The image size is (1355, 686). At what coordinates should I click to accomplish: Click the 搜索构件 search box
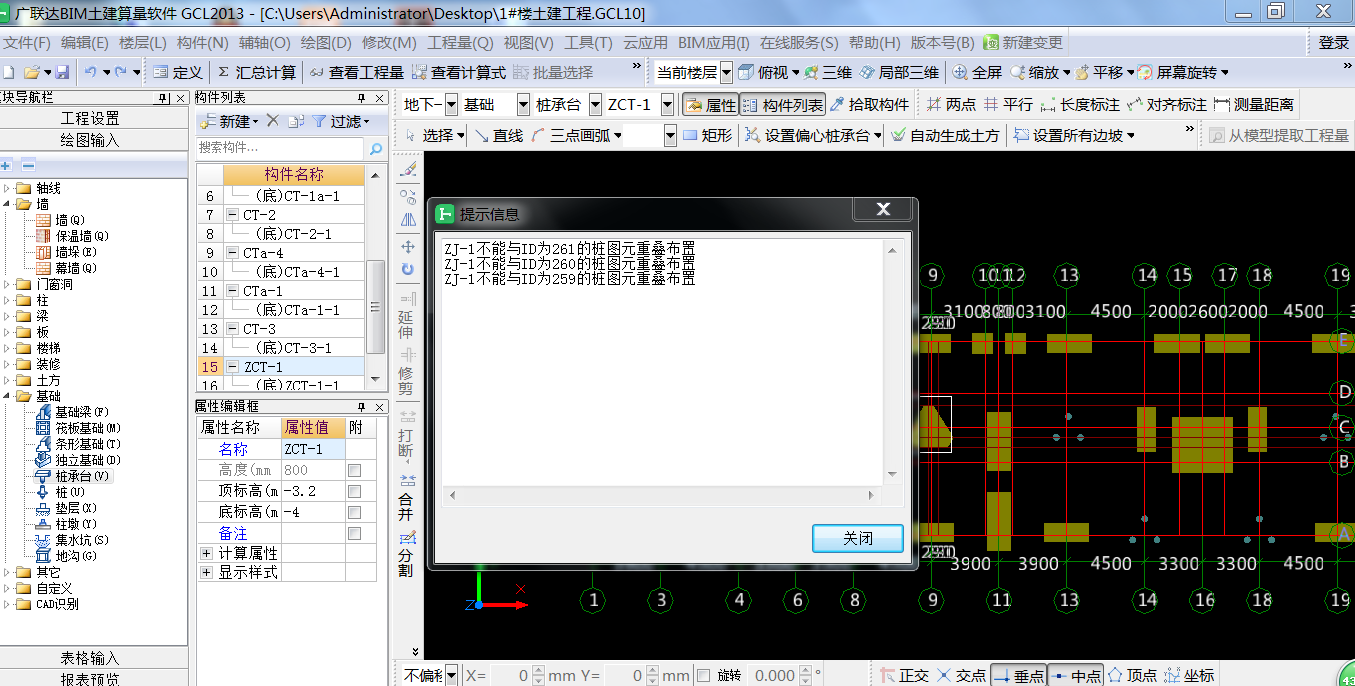[x=280, y=148]
